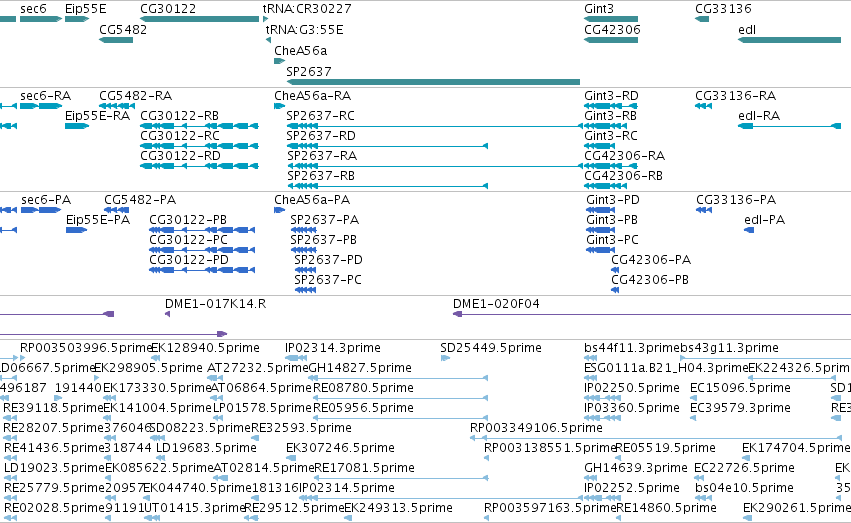
Task: Click the CheA56a gene label
Action: click(301, 50)
